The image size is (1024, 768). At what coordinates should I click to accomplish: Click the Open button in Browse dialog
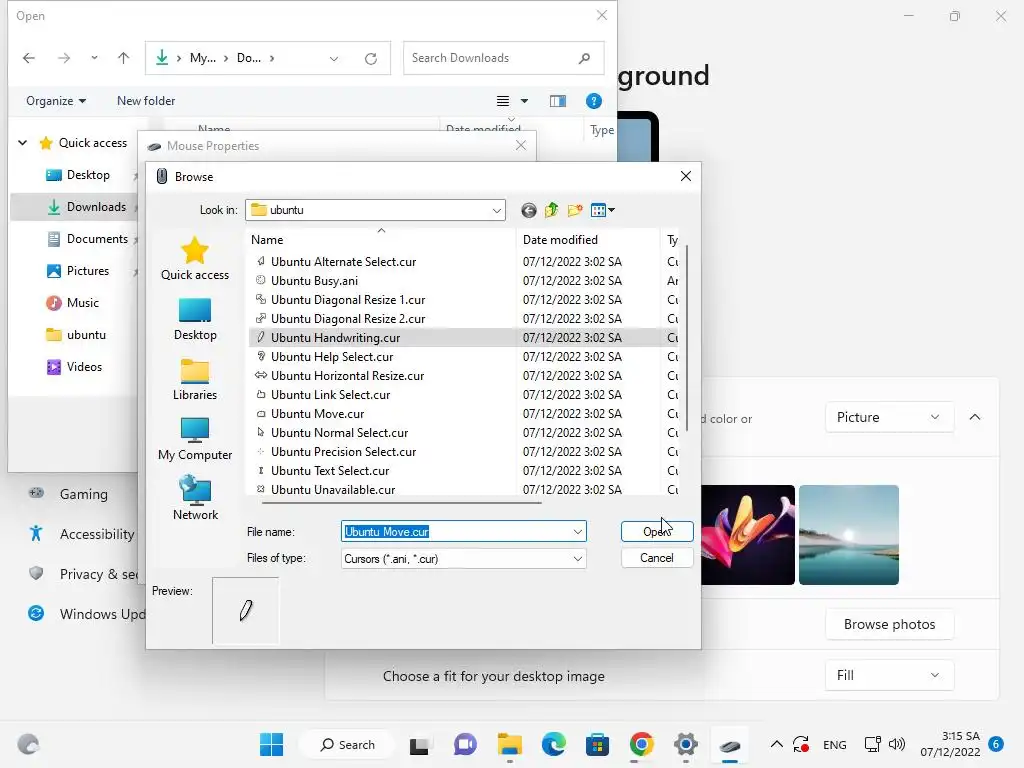pyautogui.click(x=656, y=532)
